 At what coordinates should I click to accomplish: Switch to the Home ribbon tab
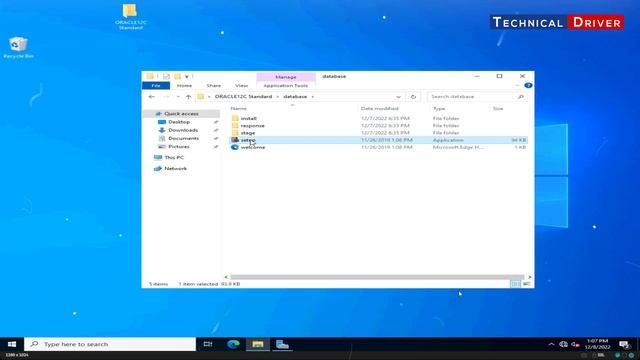(x=184, y=86)
